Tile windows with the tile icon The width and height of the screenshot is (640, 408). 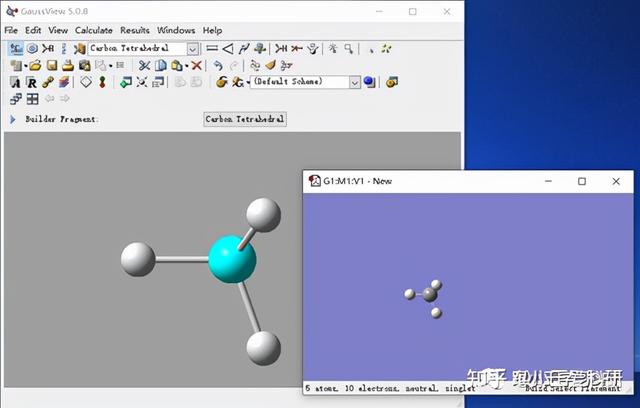tap(32, 99)
